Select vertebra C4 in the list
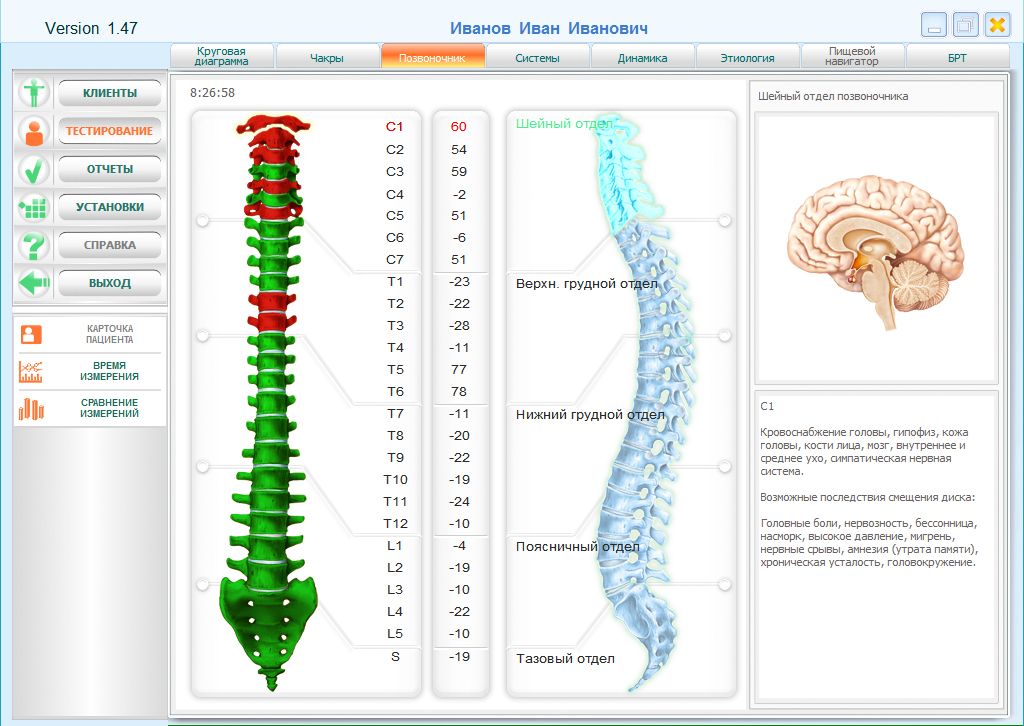 (x=395, y=194)
